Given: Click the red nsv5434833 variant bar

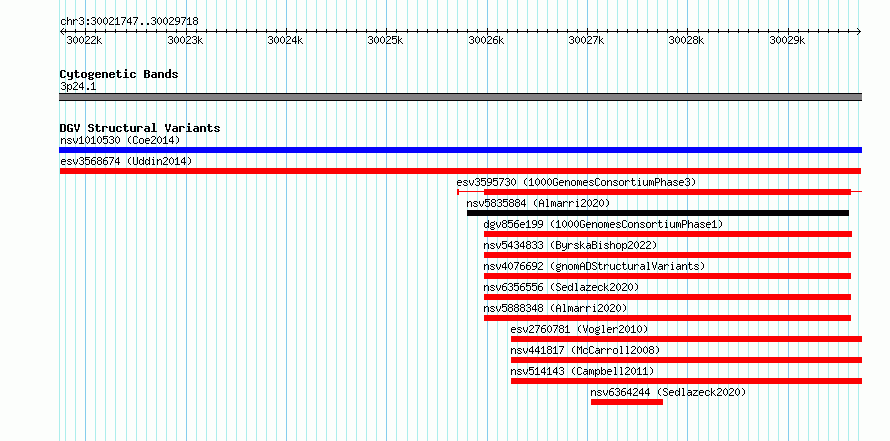Looking at the screenshot, I should point(667,255).
